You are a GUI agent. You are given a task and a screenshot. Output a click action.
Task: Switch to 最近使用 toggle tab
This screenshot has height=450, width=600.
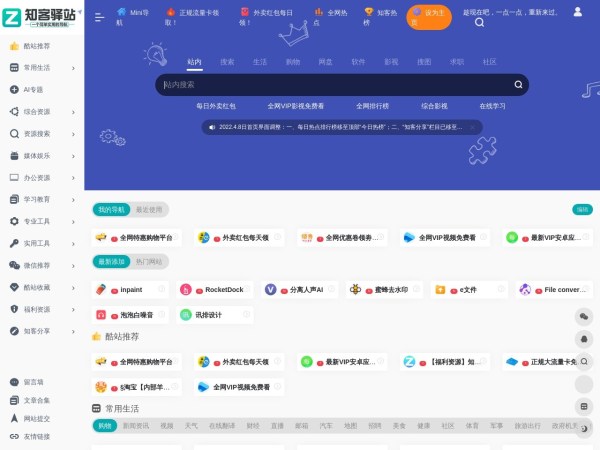coord(148,210)
